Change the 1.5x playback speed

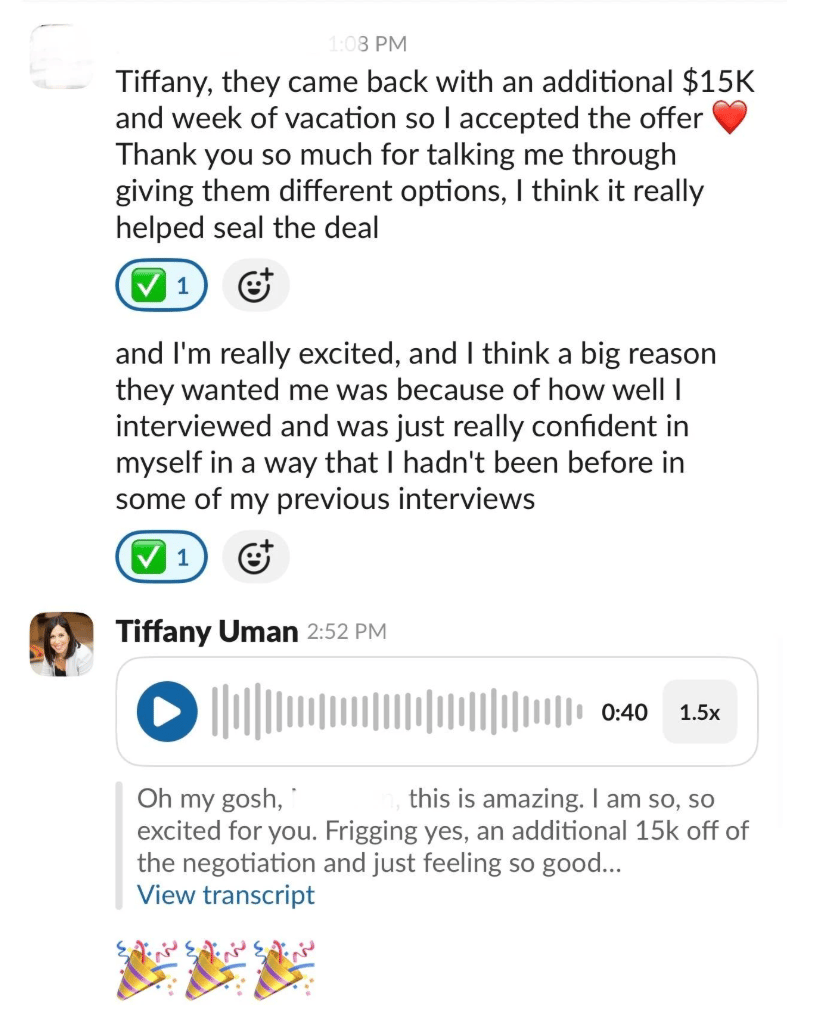pos(699,712)
